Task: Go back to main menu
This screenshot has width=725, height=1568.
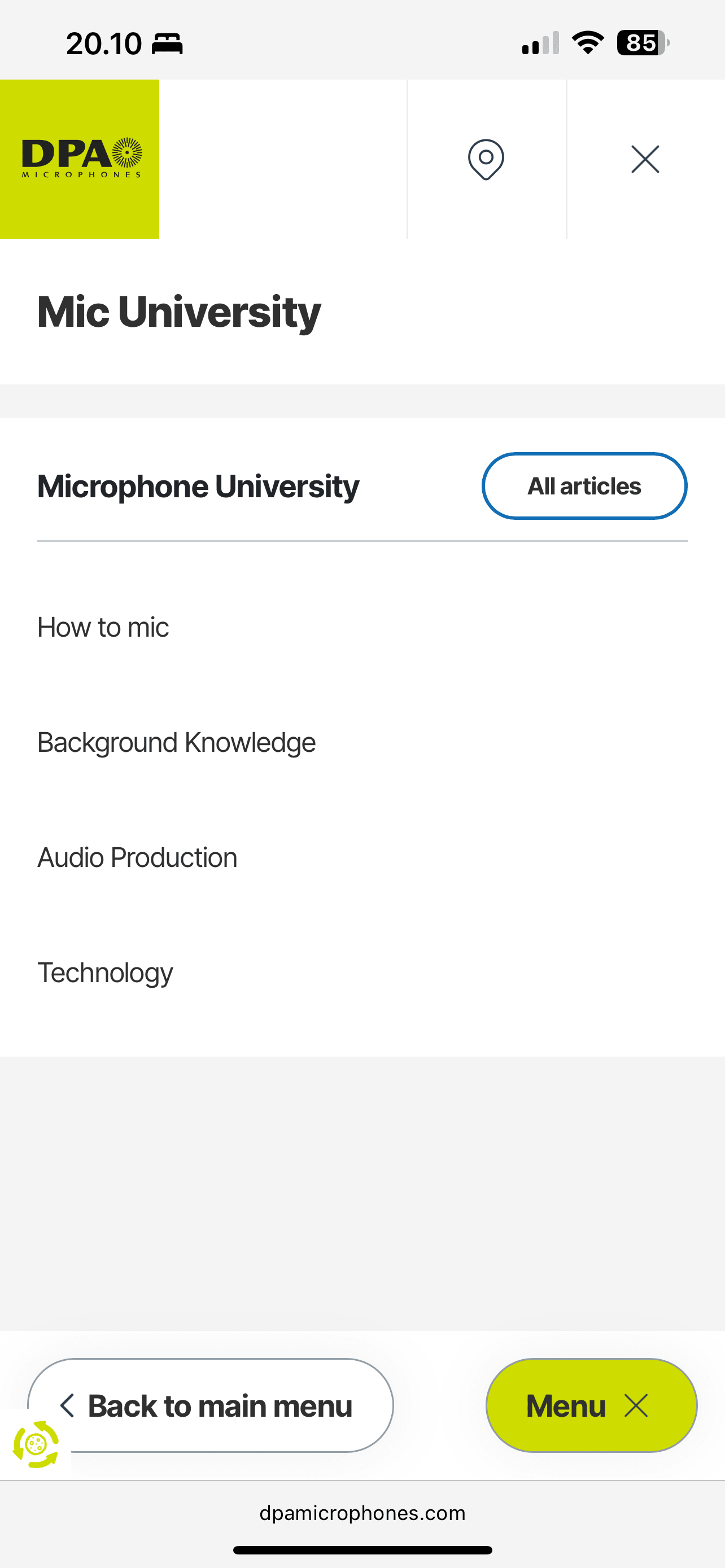Action: pos(211,1405)
